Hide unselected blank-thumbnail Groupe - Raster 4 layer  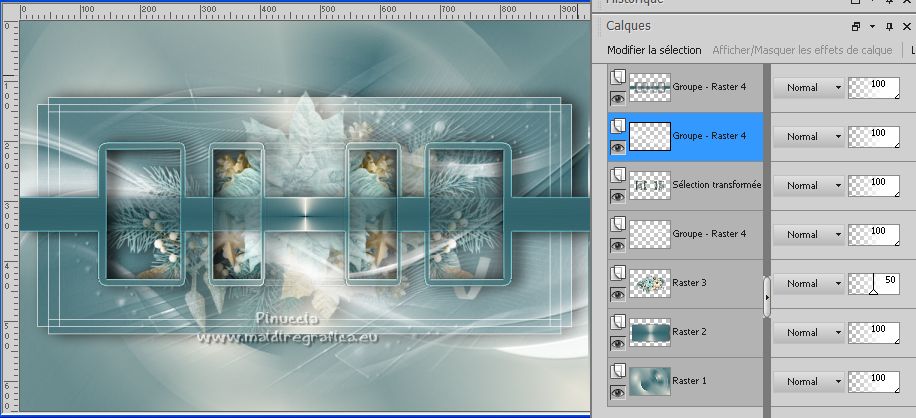click(617, 245)
